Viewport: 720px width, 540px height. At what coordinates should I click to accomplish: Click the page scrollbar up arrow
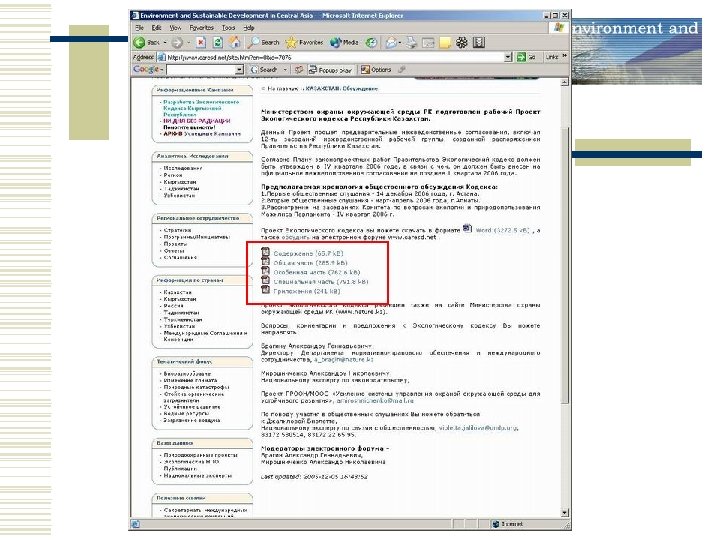(x=565, y=82)
